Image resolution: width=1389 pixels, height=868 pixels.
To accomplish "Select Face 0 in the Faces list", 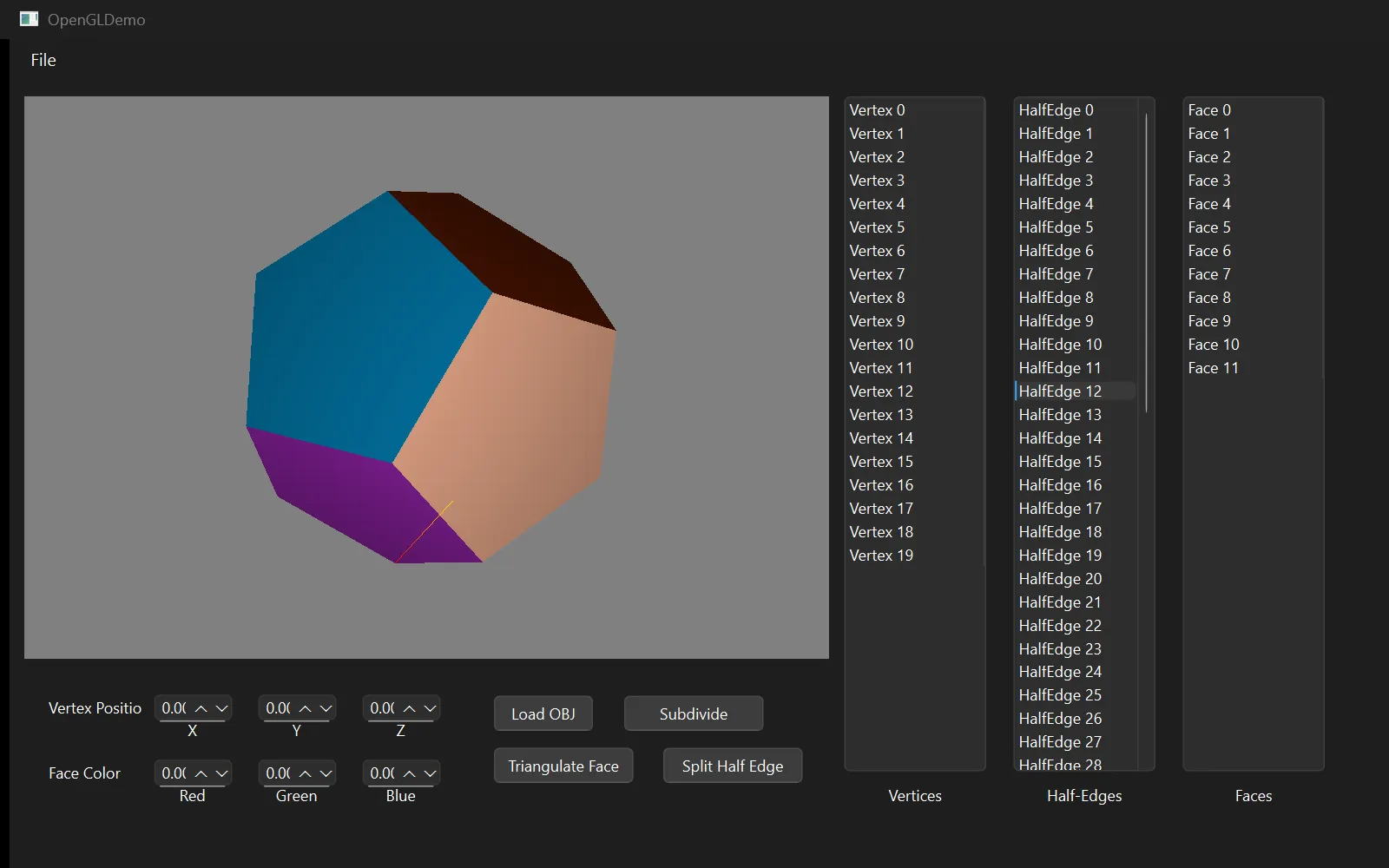I will pyautogui.click(x=1253, y=110).
